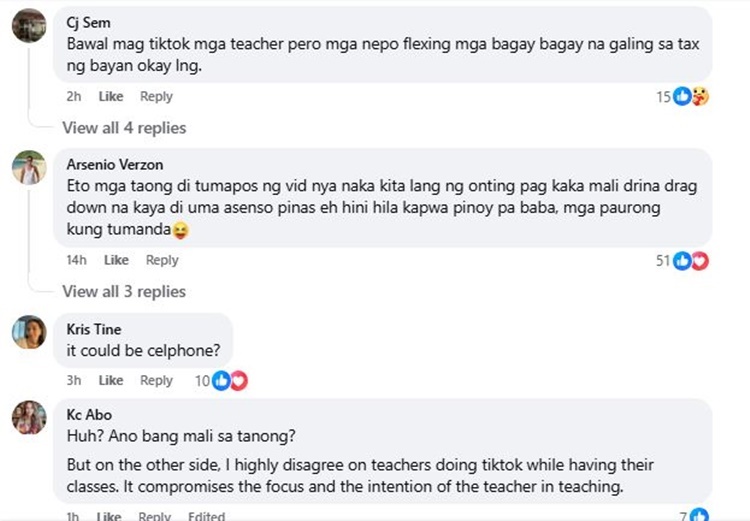Screen dimensions: 750x521
Task: Like Kris Tine's comment
Action: pyautogui.click(x=111, y=380)
